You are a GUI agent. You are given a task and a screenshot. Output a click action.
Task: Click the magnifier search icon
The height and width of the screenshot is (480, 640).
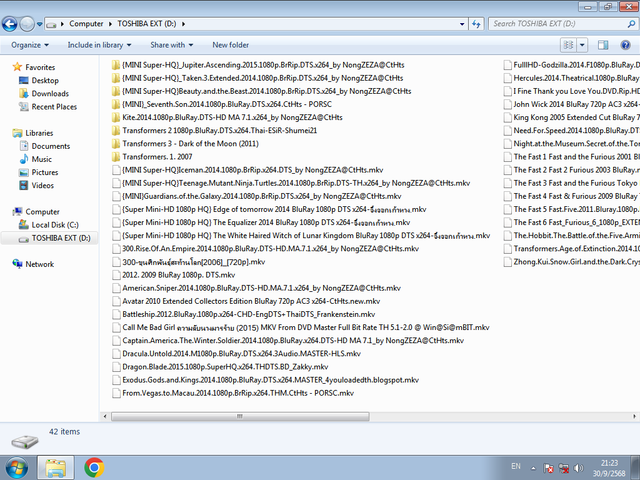point(631,24)
